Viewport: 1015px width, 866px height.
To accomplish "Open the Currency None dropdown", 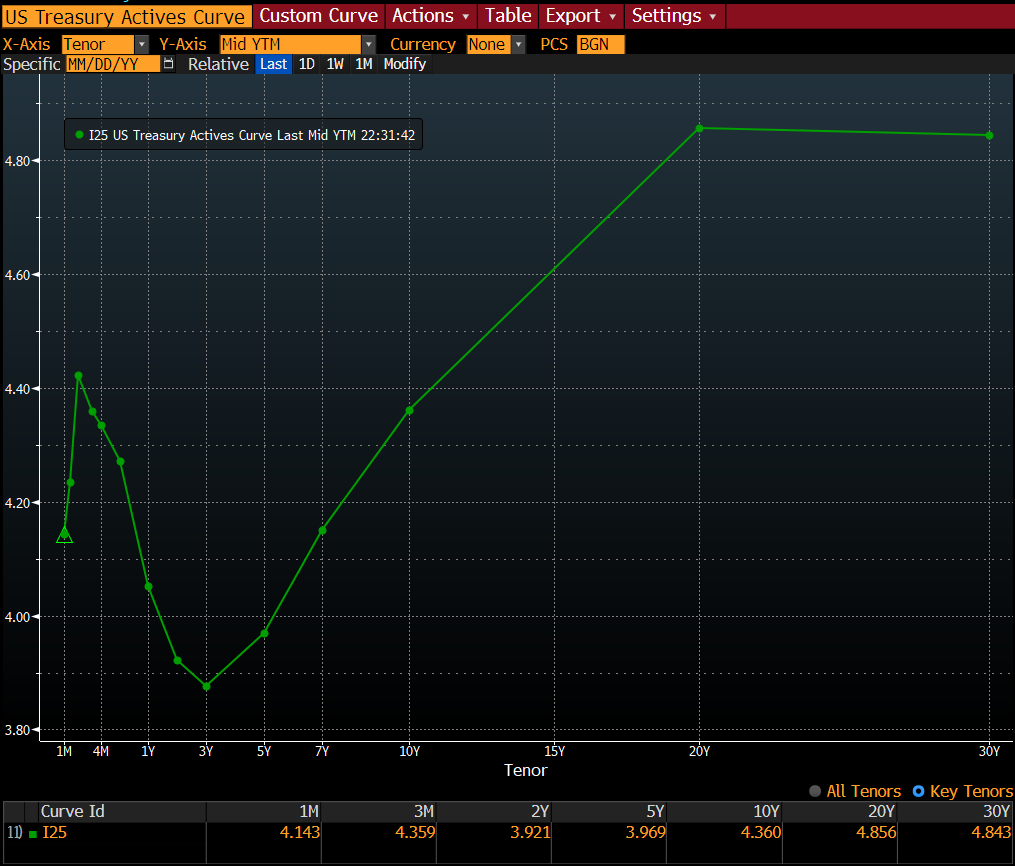I will click(518, 44).
